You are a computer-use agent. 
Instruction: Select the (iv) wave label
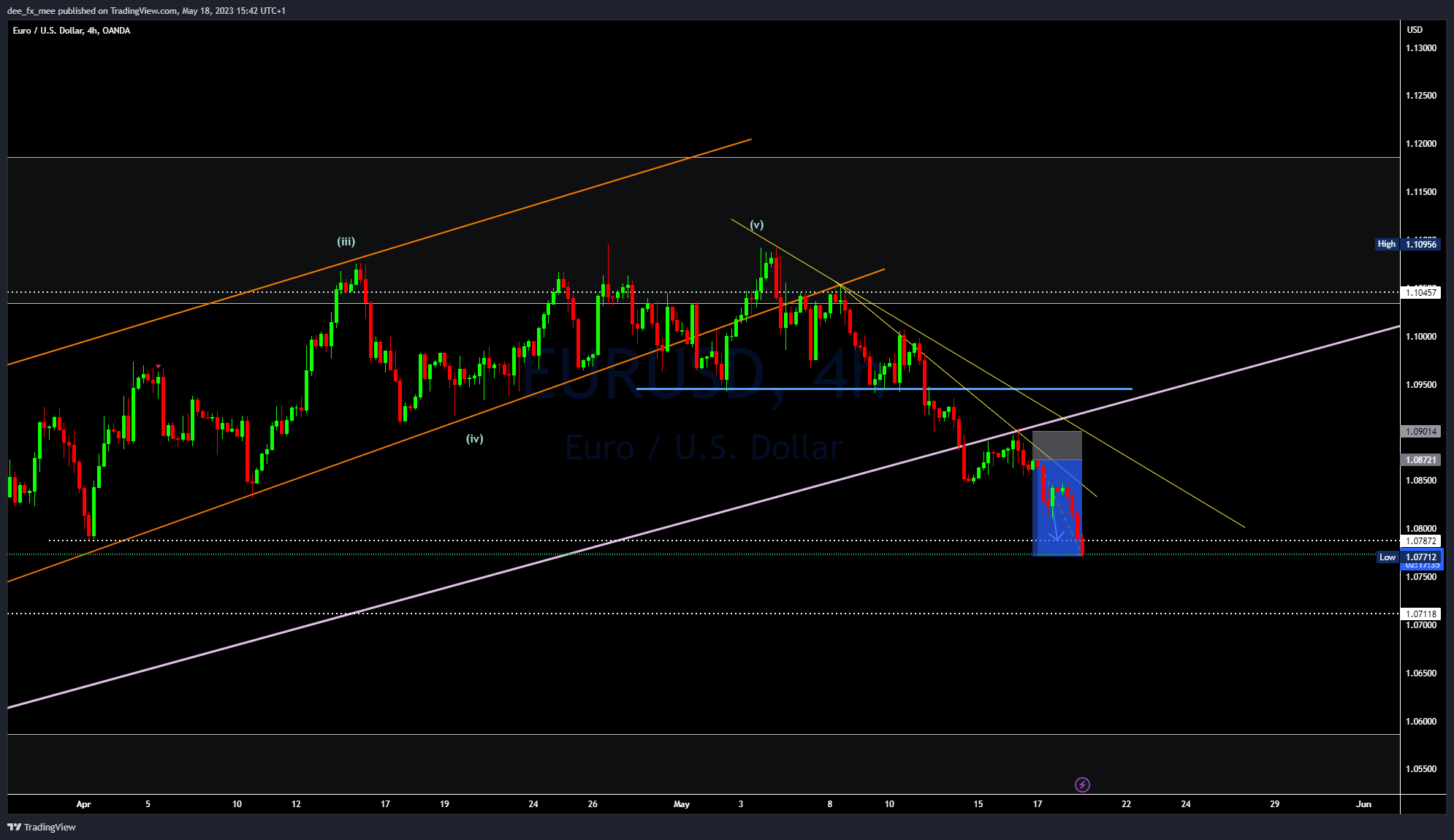pos(475,439)
